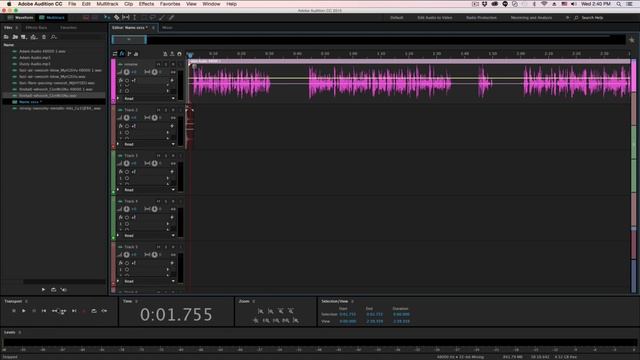The height and width of the screenshot is (360, 640).
Task: Mute Track 2
Action: (158, 110)
